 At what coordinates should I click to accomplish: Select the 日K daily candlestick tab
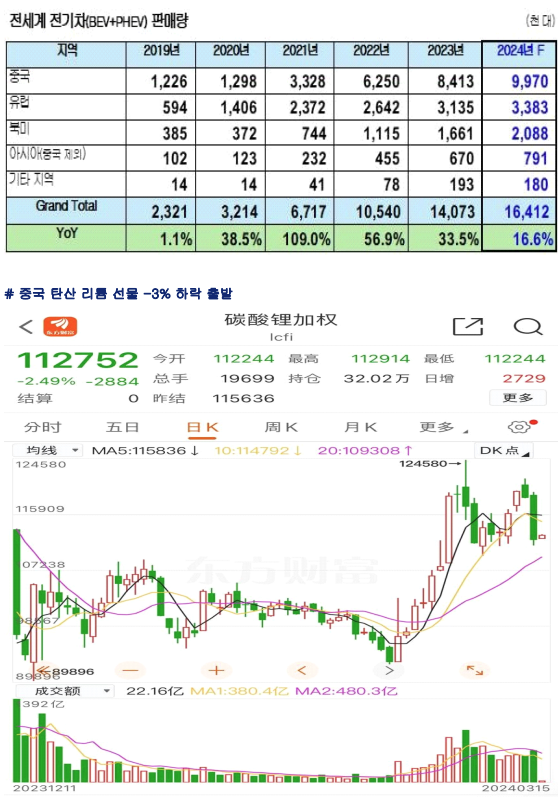(203, 427)
